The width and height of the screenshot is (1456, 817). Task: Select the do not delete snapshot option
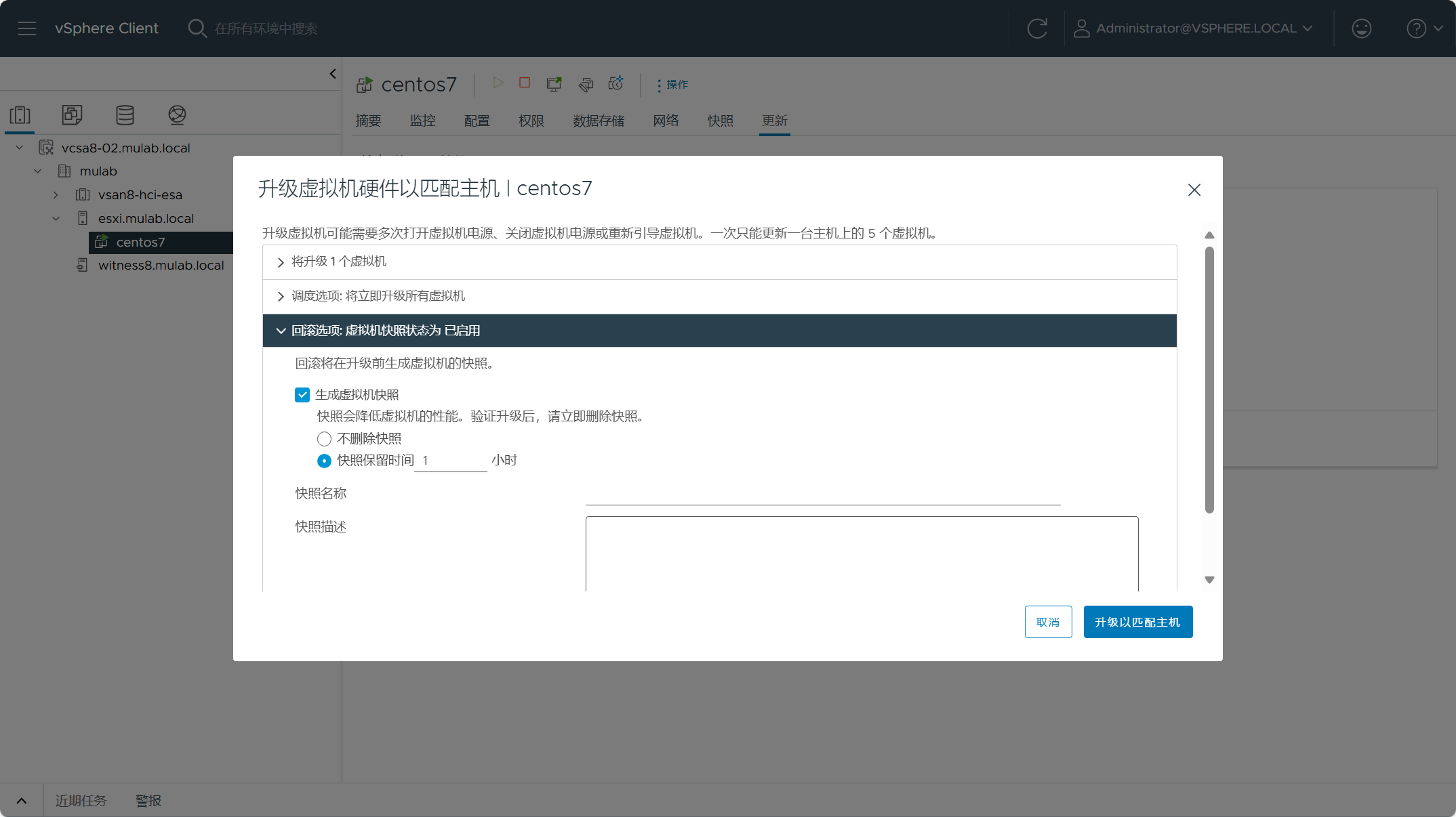click(324, 439)
